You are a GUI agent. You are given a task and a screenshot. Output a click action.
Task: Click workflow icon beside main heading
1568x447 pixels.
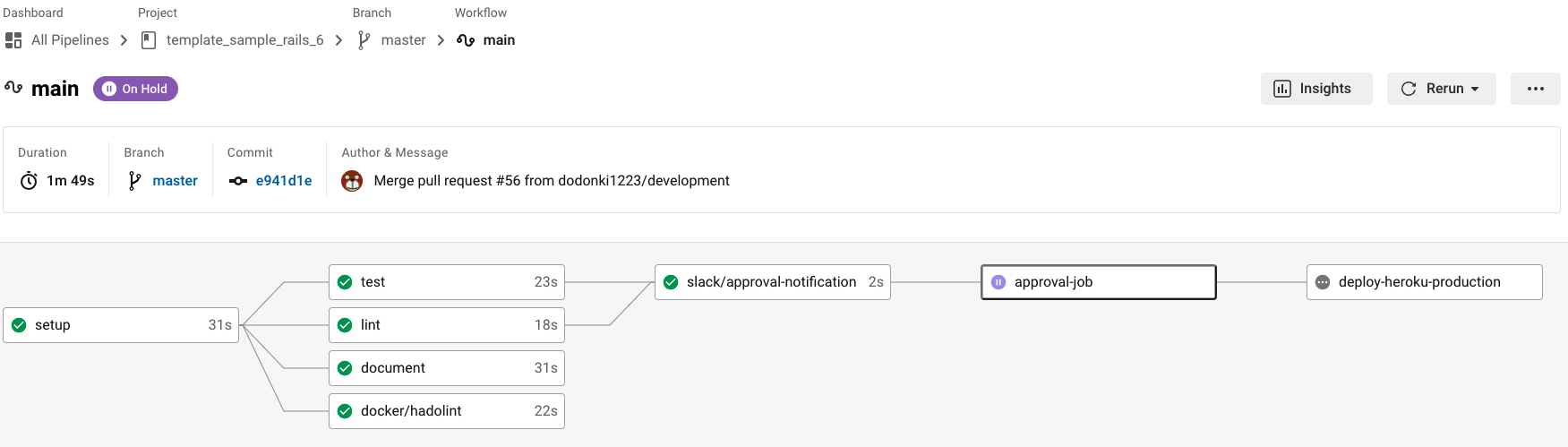tap(13, 88)
